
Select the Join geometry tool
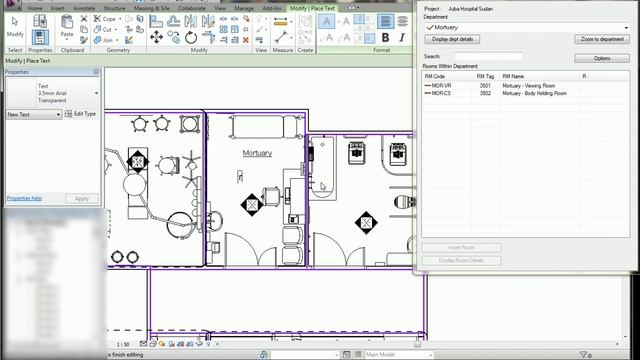point(103,40)
